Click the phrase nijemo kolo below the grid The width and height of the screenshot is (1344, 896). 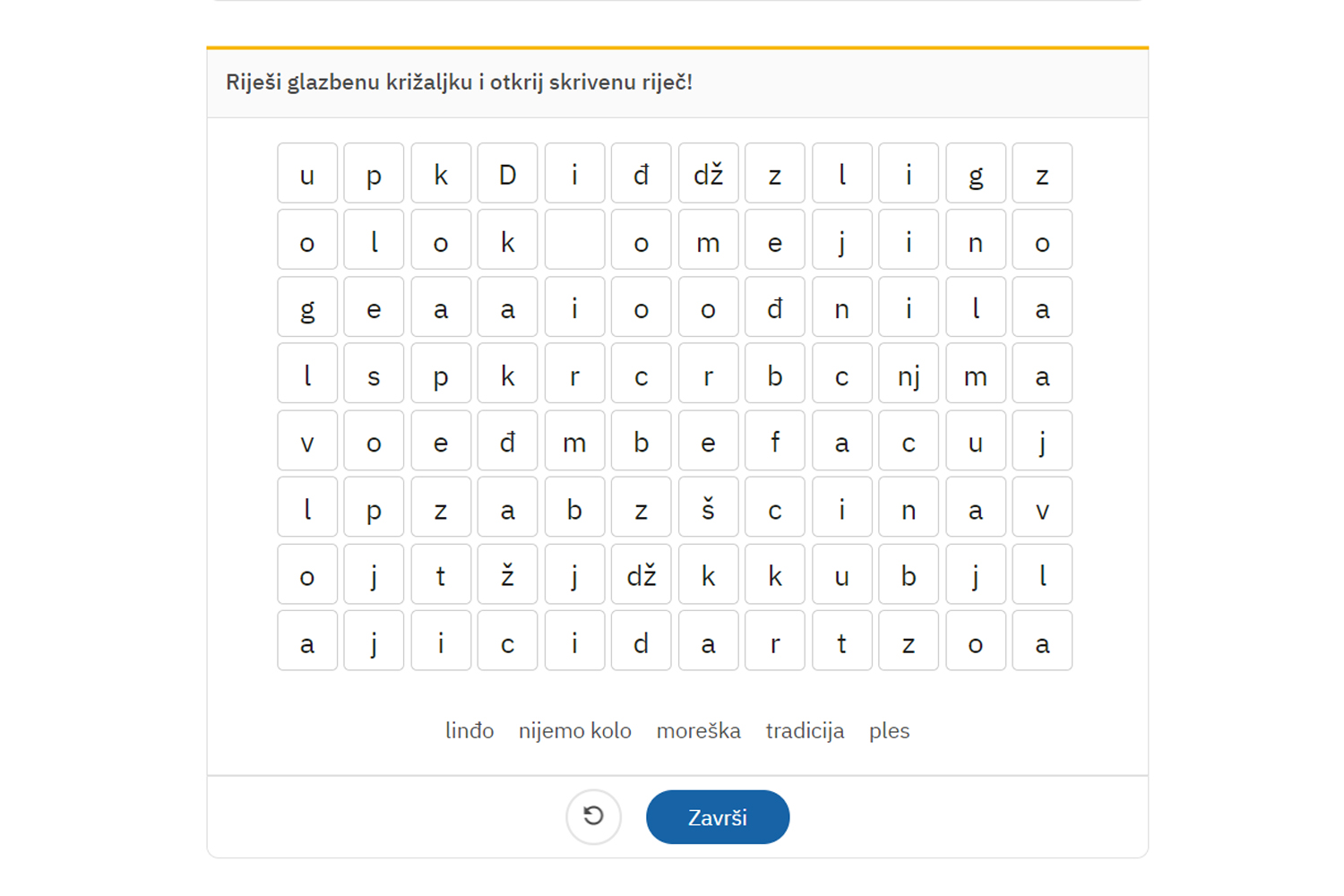tap(574, 731)
